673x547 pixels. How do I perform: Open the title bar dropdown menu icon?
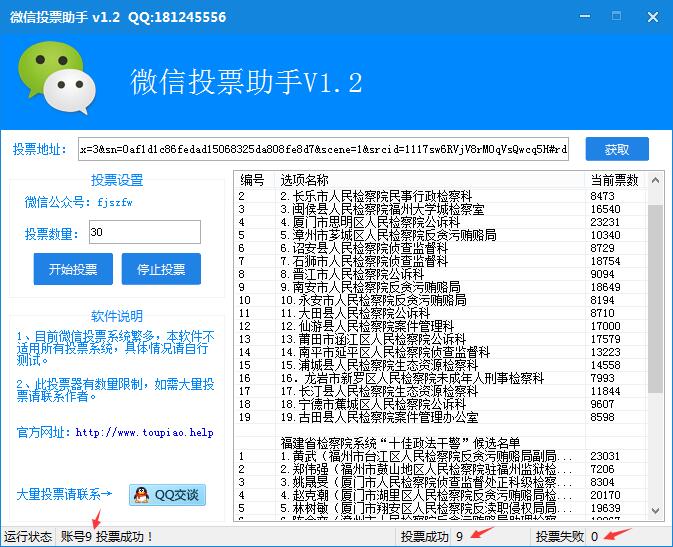553,17
